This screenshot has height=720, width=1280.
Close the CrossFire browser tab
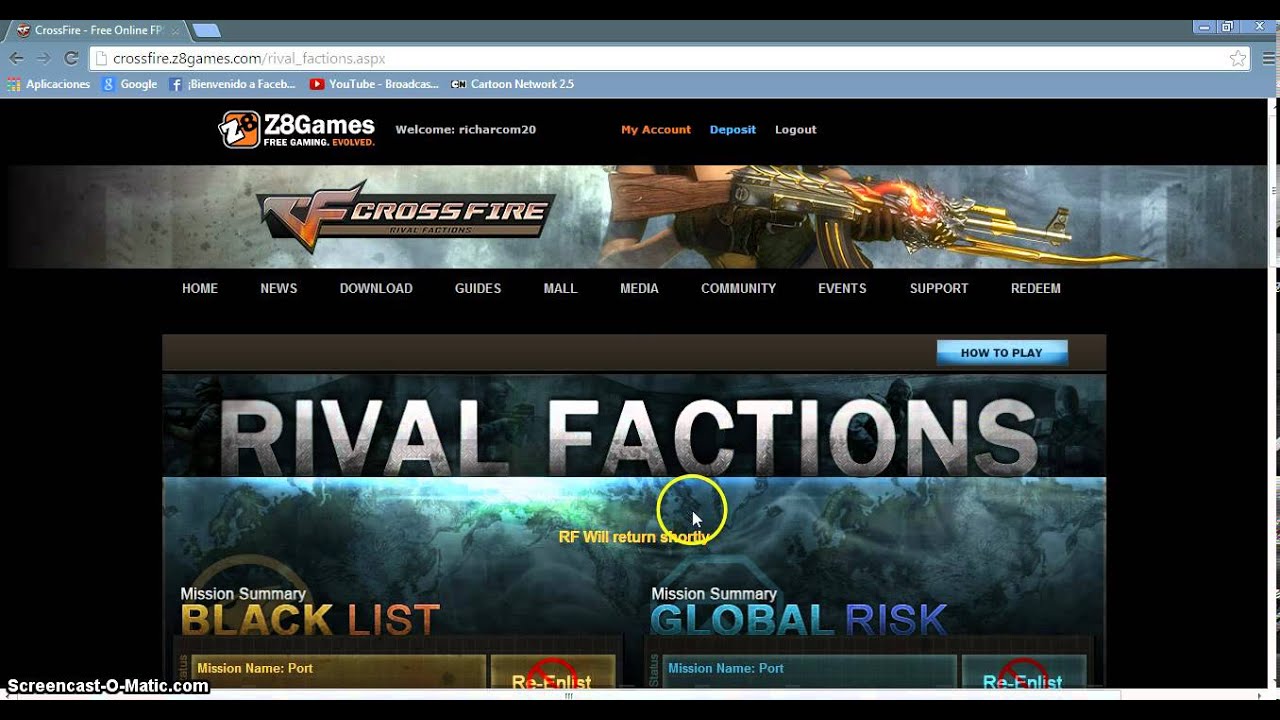pyautogui.click(x=175, y=31)
